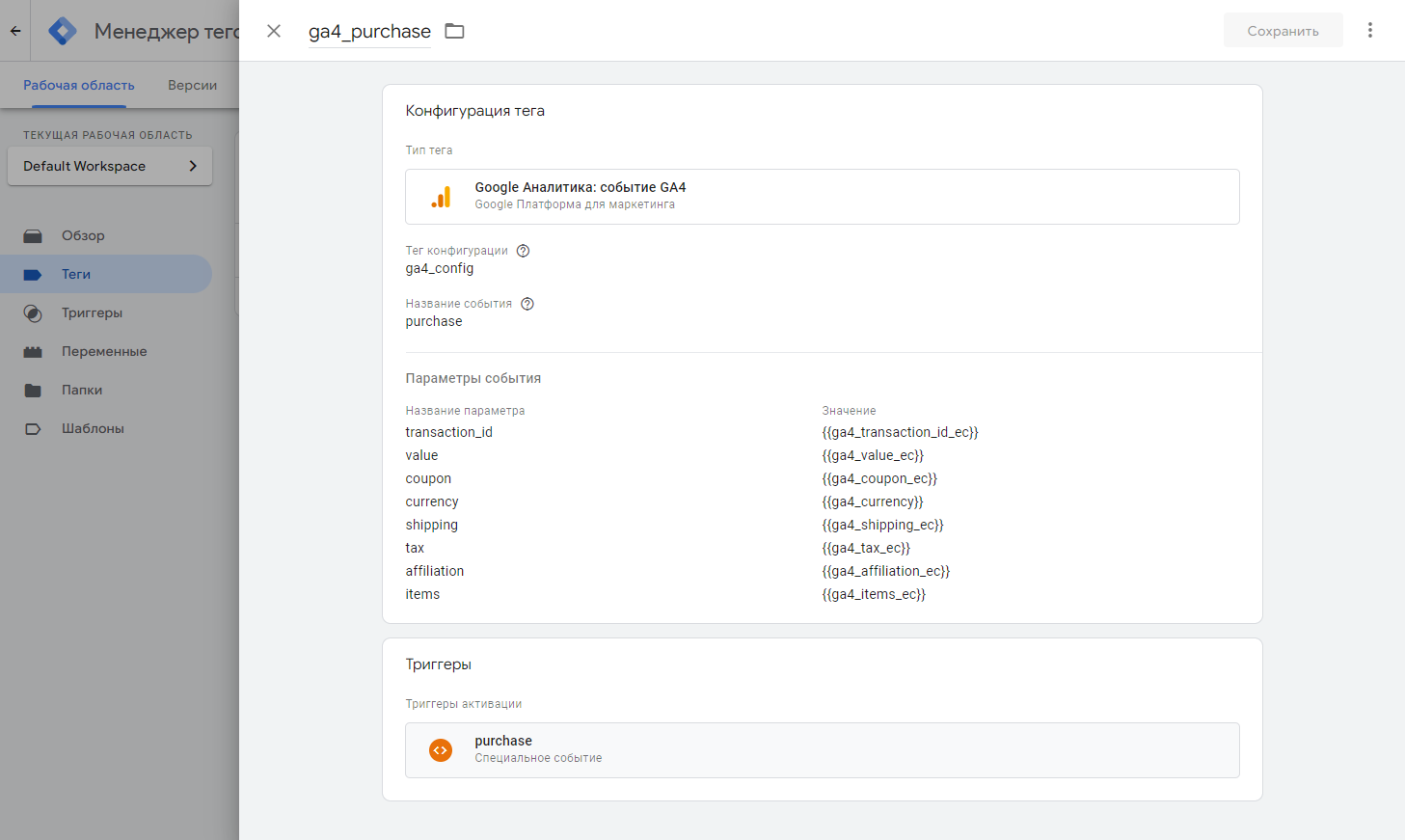The height and width of the screenshot is (840, 1405).
Task: Click the {{ga4_coupon_ec}} value
Action: 880,478
